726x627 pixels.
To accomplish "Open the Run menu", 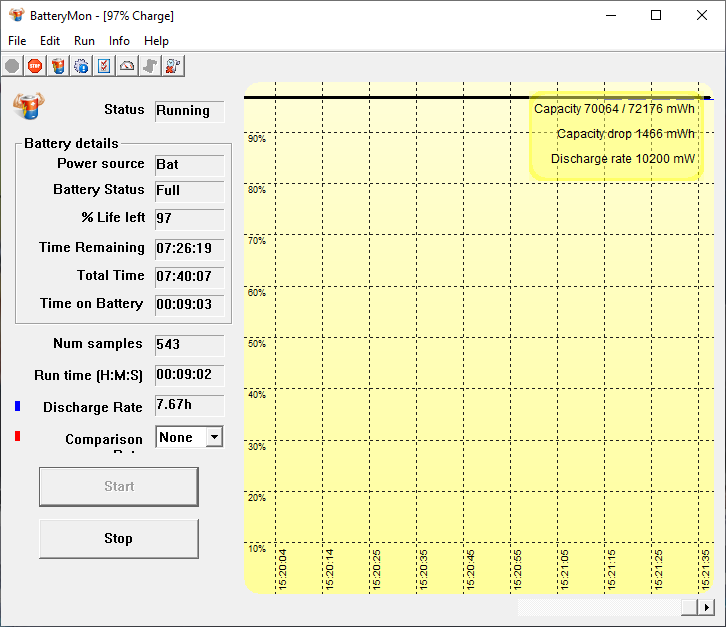I will (85, 41).
